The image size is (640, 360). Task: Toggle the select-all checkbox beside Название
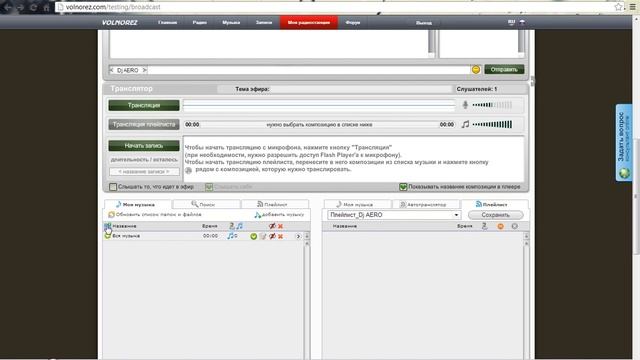pyautogui.click(x=107, y=226)
